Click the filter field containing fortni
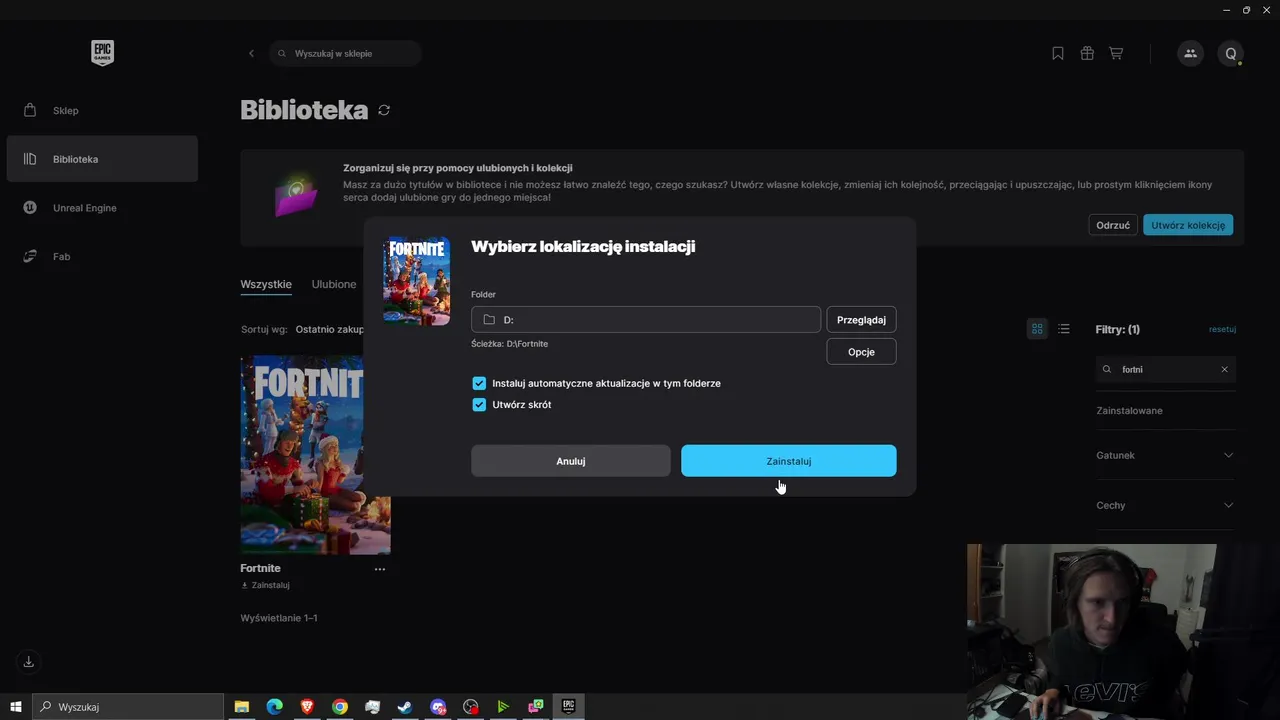Image resolution: width=1280 pixels, height=720 pixels. [1166, 369]
